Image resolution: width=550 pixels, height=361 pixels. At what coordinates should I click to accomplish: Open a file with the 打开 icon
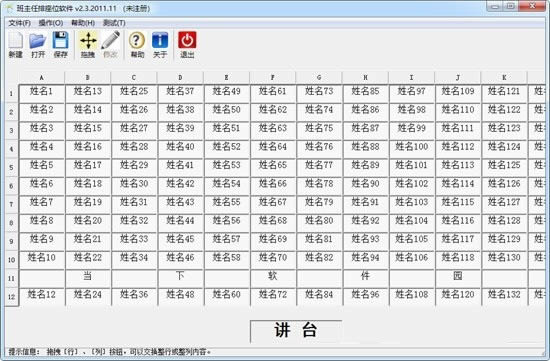(38, 45)
